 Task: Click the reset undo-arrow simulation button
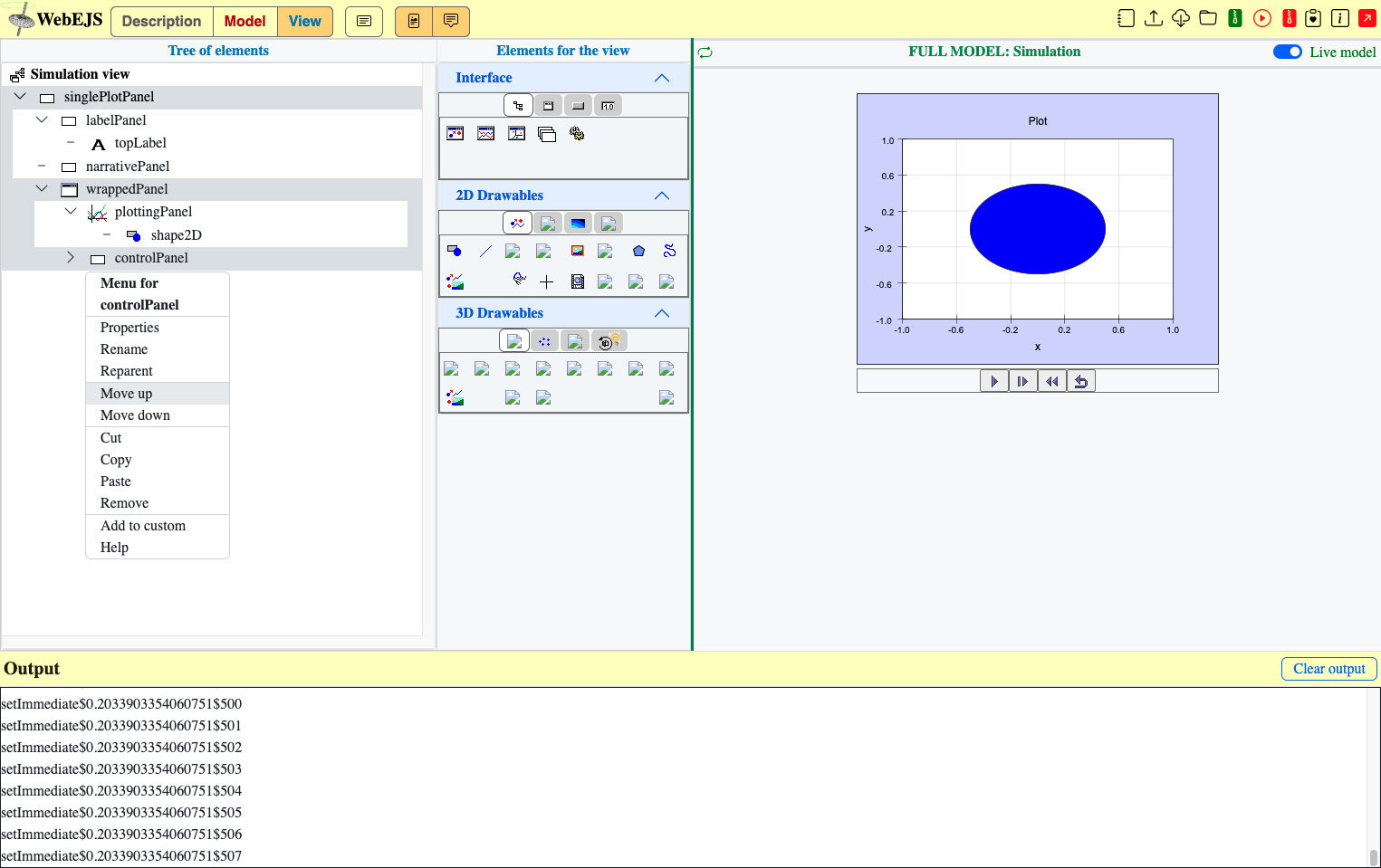click(1081, 381)
